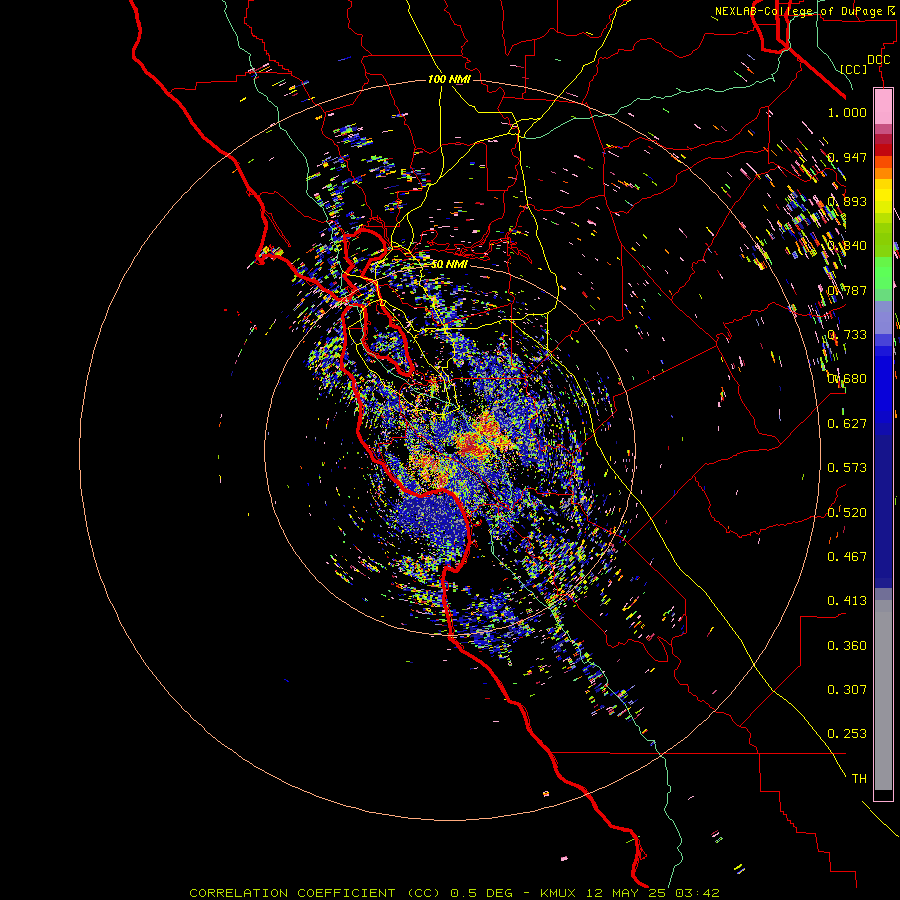Select the 0.467 value on the color scale

847,556
